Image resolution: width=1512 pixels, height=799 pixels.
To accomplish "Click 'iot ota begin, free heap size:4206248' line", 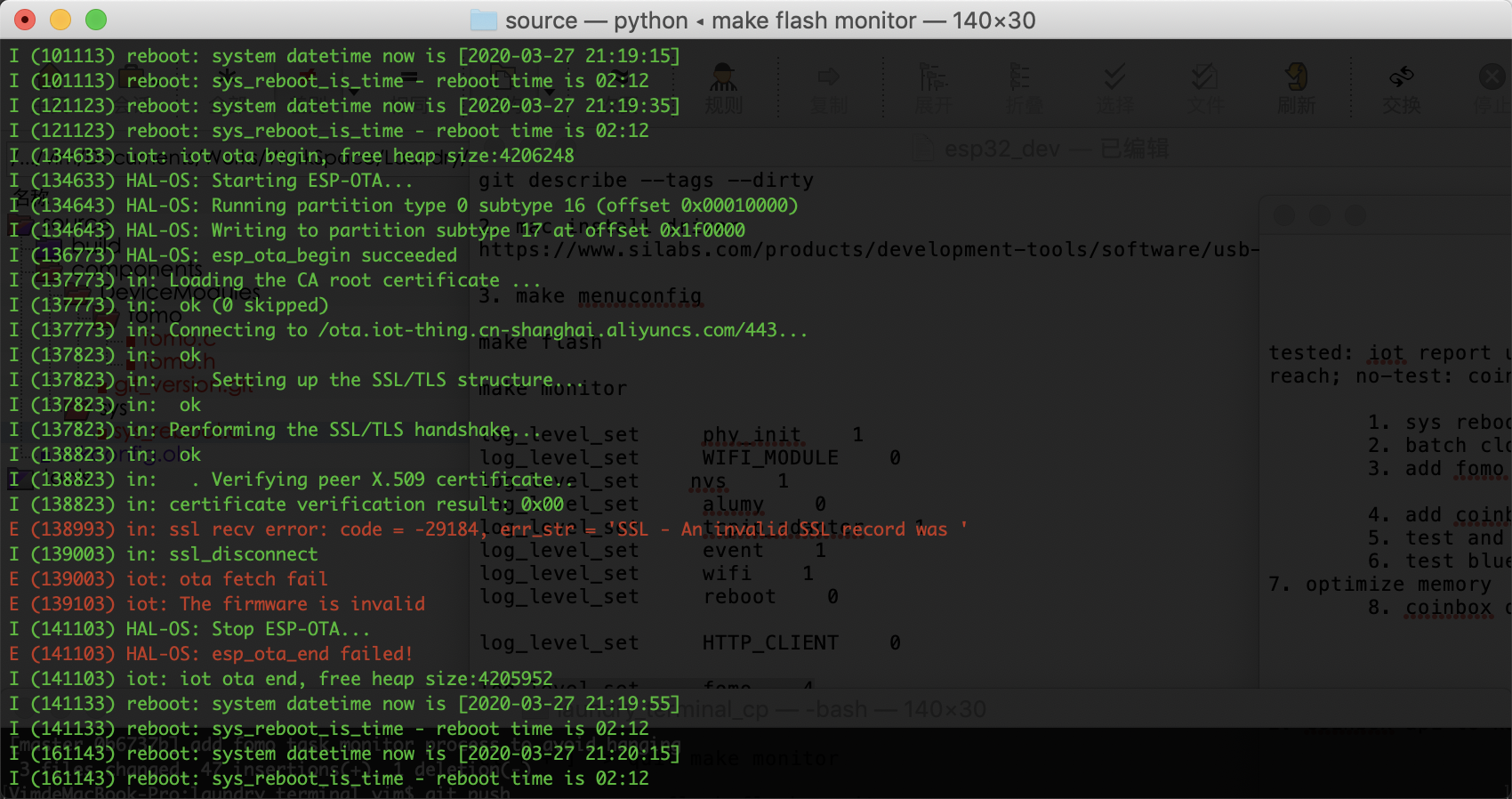I will [292, 156].
